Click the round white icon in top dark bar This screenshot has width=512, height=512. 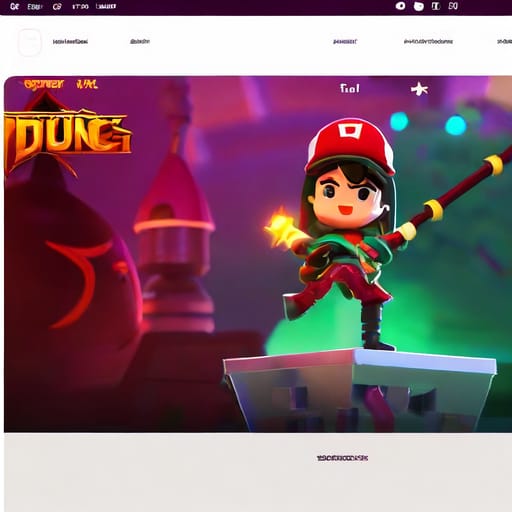400,6
